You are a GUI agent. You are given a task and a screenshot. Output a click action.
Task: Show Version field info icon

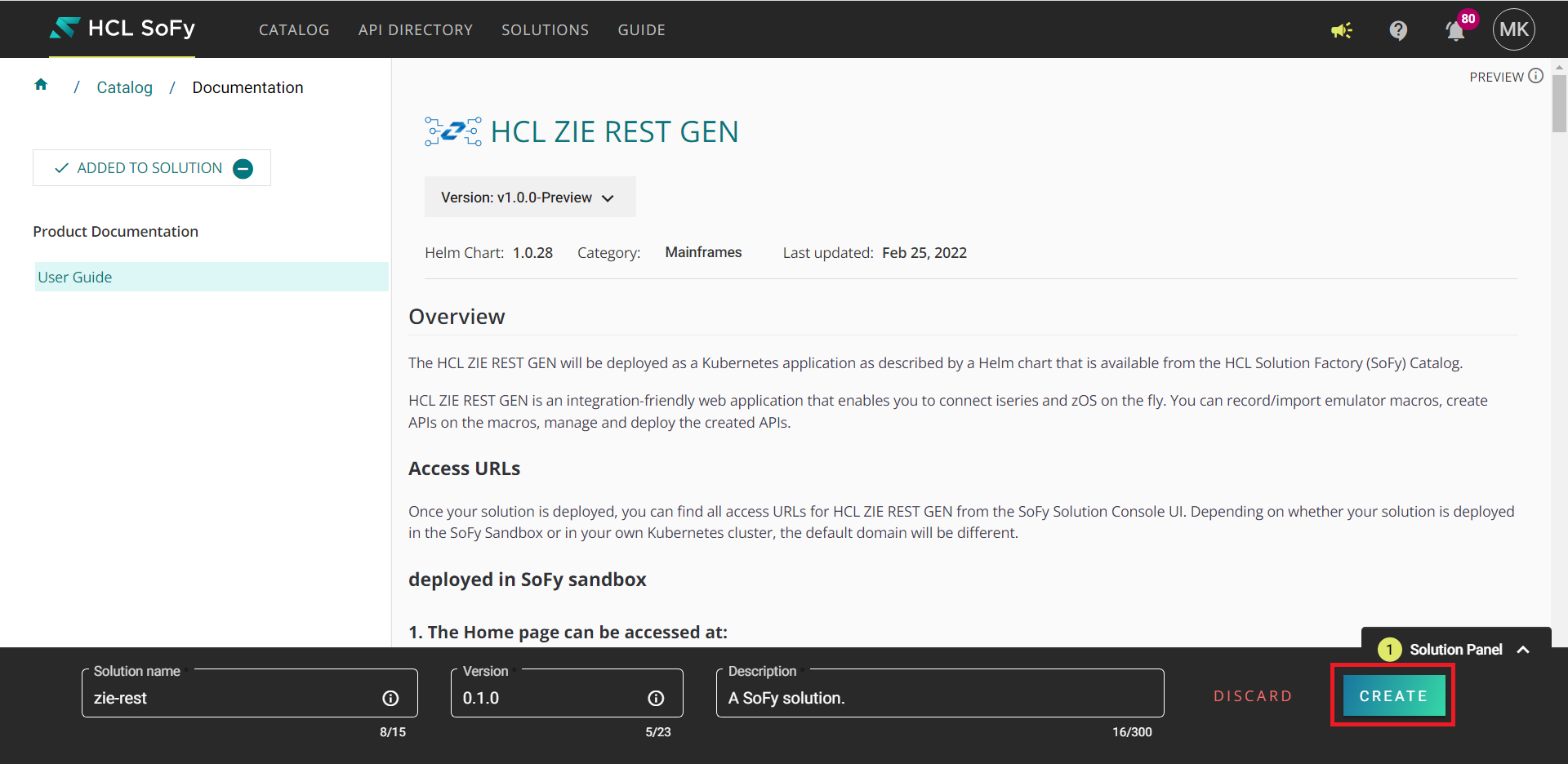click(656, 698)
